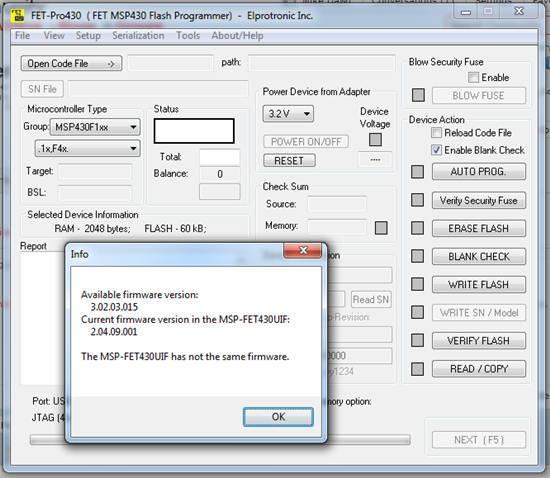
Task: Click status indicator next to WRITE SN / Model
Action: click(x=417, y=312)
